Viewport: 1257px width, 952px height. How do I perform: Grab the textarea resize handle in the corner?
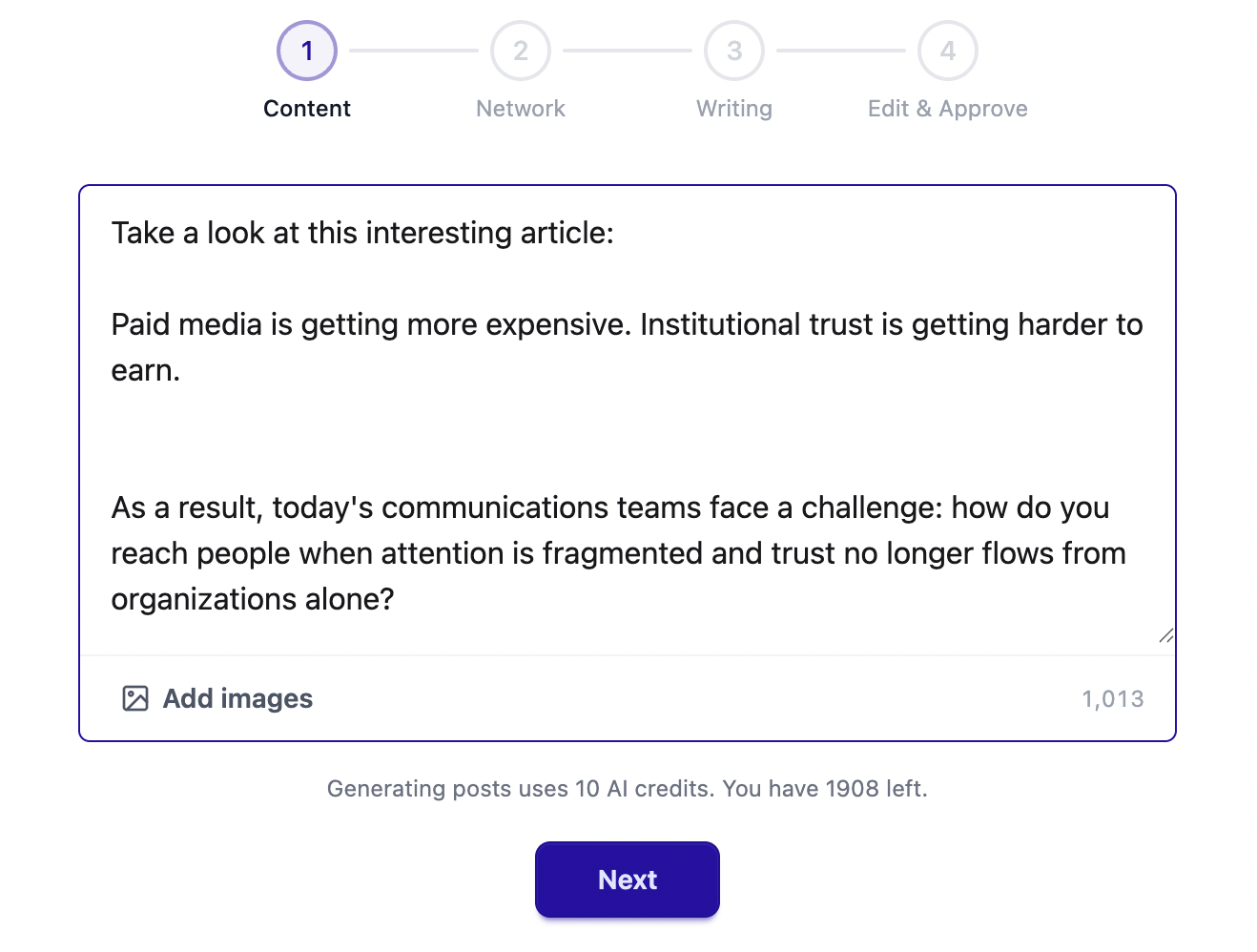[1165, 635]
